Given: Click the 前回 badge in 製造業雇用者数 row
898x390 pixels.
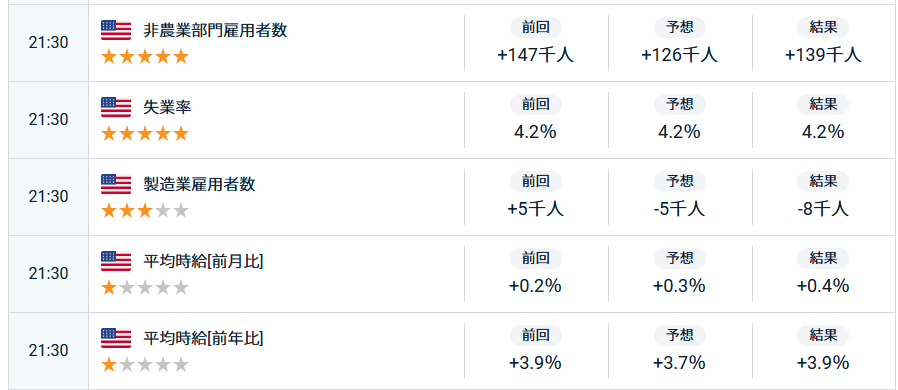Looking at the screenshot, I should tap(535, 181).
